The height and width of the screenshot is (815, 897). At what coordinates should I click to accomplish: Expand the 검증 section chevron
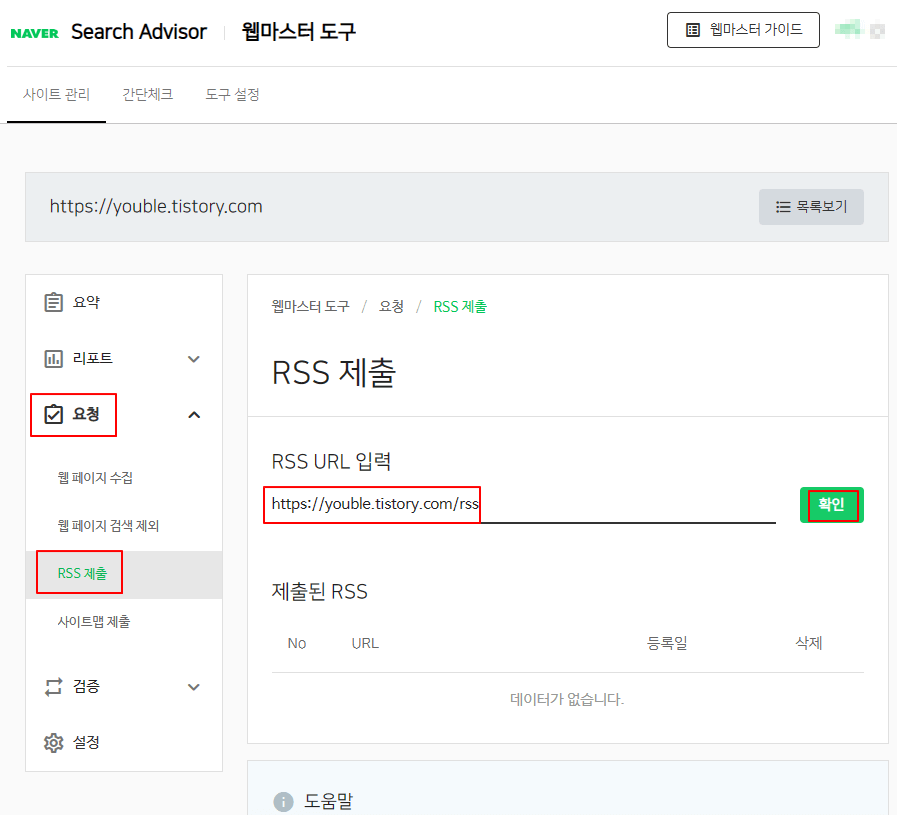point(193,686)
